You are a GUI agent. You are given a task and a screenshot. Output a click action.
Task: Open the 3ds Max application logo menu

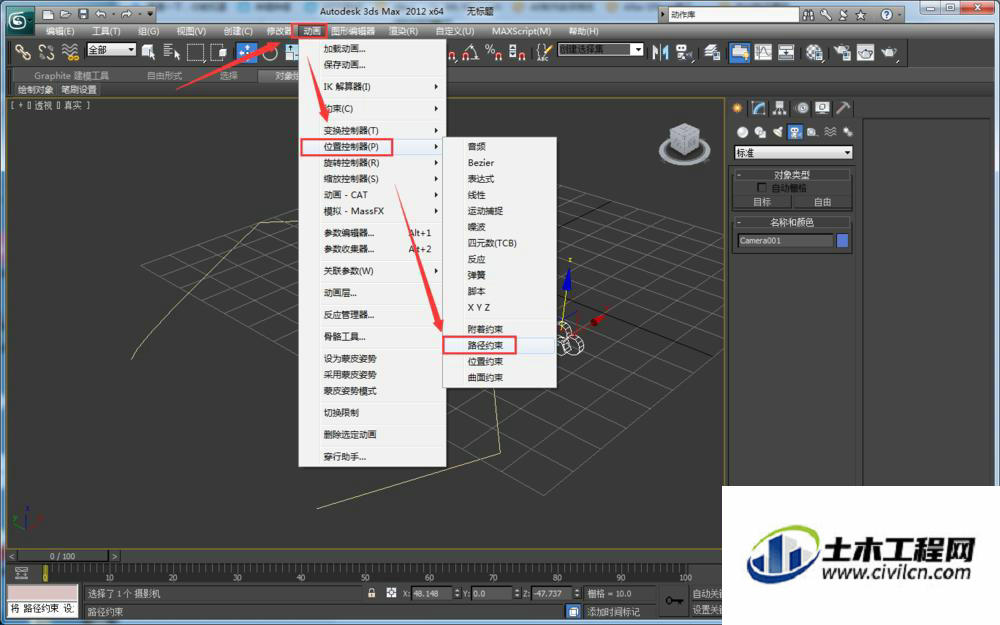point(19,22)
